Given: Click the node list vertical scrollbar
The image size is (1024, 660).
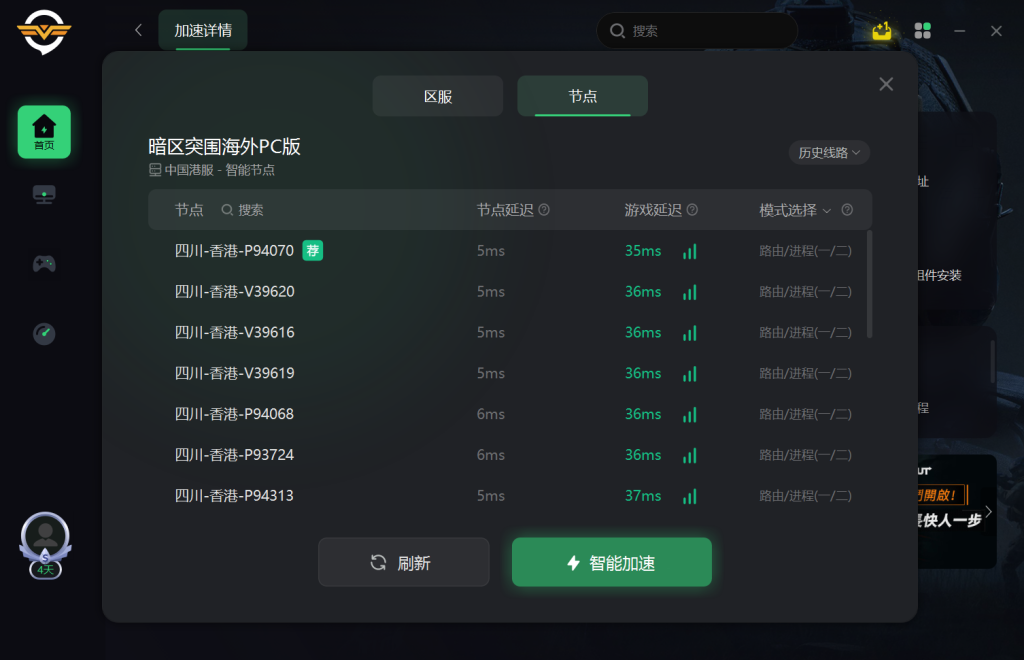Looking at the screenshot, I should click(869, 285).
